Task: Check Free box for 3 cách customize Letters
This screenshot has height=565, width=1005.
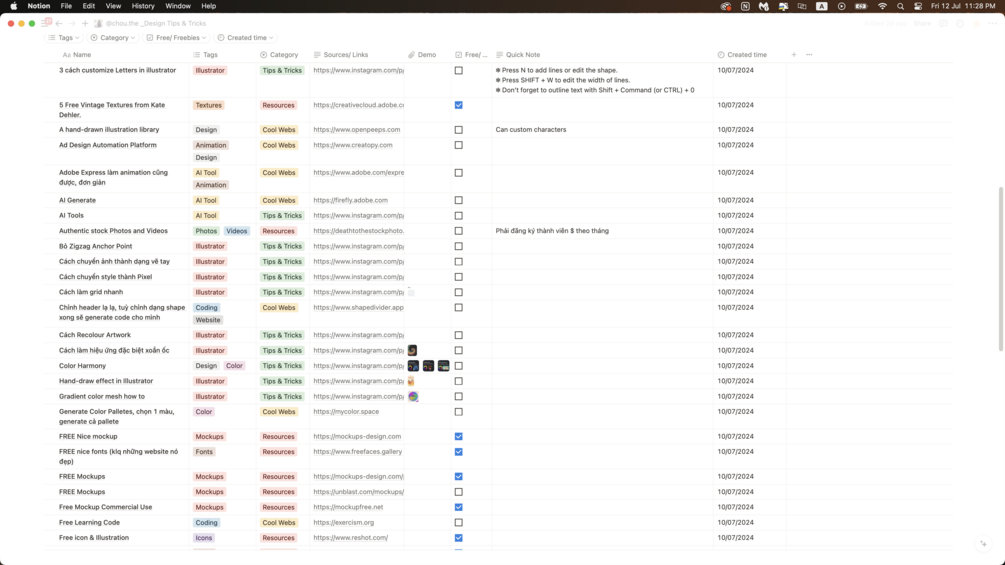Action: click(x=458, y=70)
